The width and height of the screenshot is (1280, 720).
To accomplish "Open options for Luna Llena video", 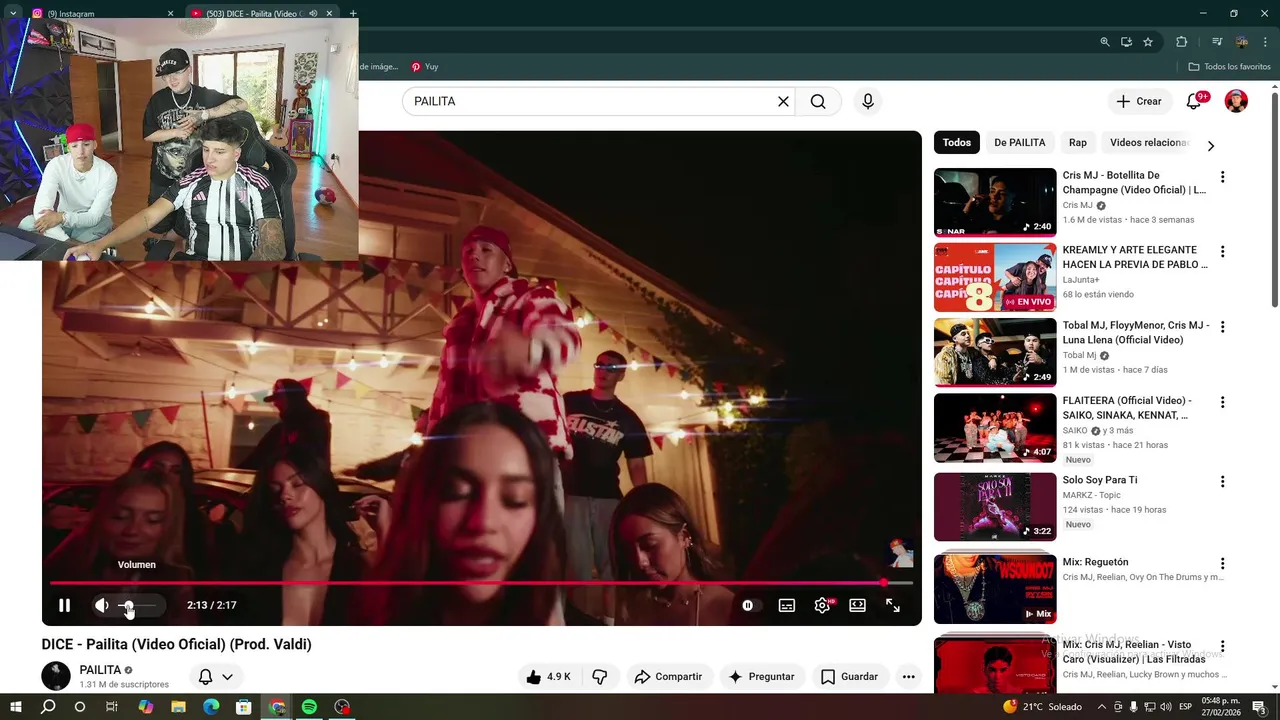I will coord(1222,327).
